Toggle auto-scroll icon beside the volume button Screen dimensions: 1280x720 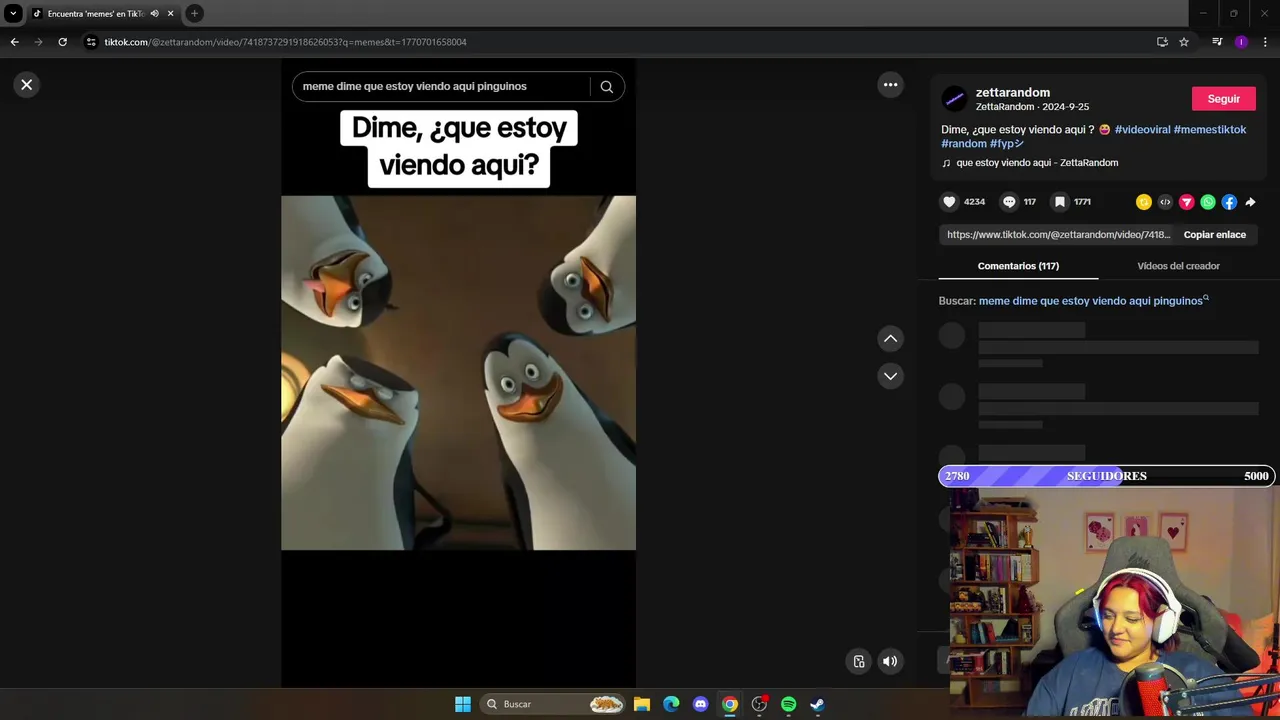click(859, 661)
